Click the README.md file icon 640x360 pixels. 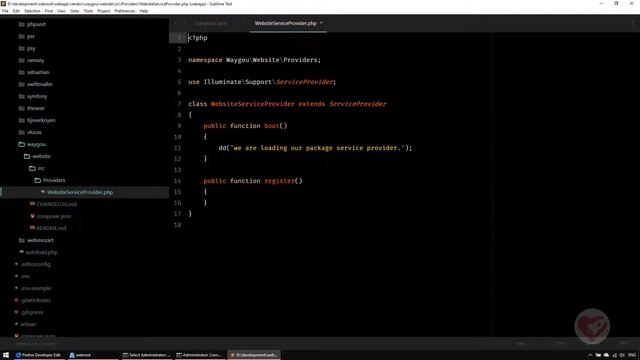click(32, 228)
